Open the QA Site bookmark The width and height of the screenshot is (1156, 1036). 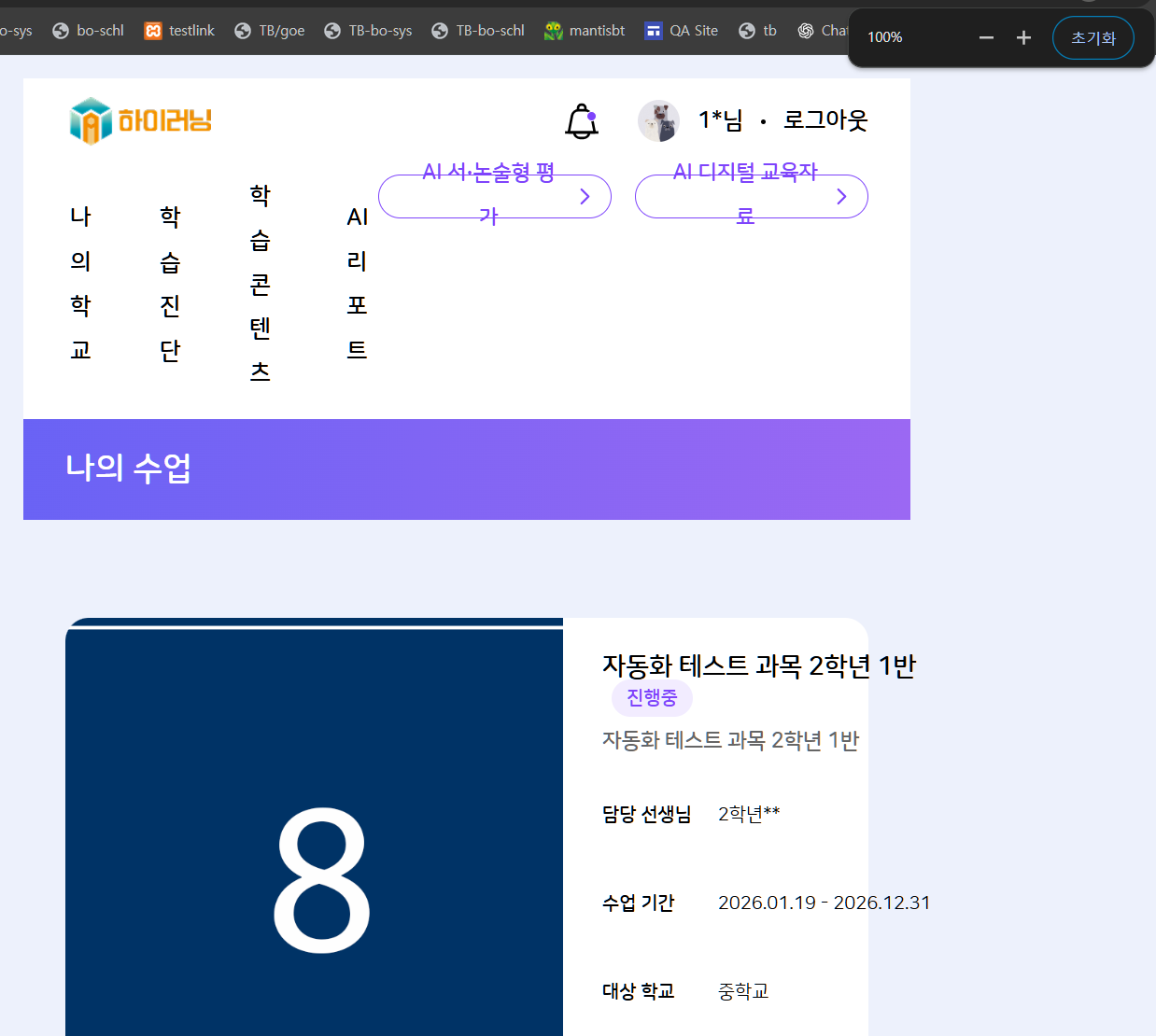click(682, 31)
